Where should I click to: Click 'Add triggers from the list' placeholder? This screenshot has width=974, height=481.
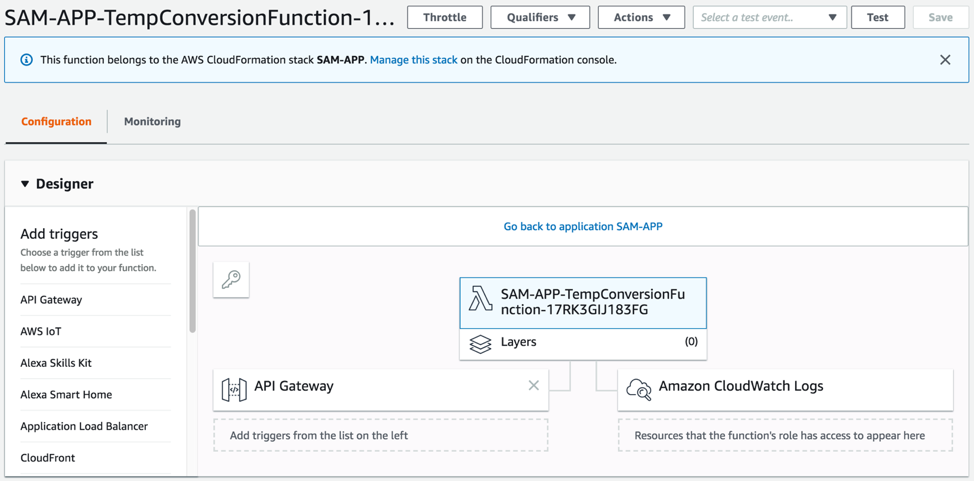point(381,435)
